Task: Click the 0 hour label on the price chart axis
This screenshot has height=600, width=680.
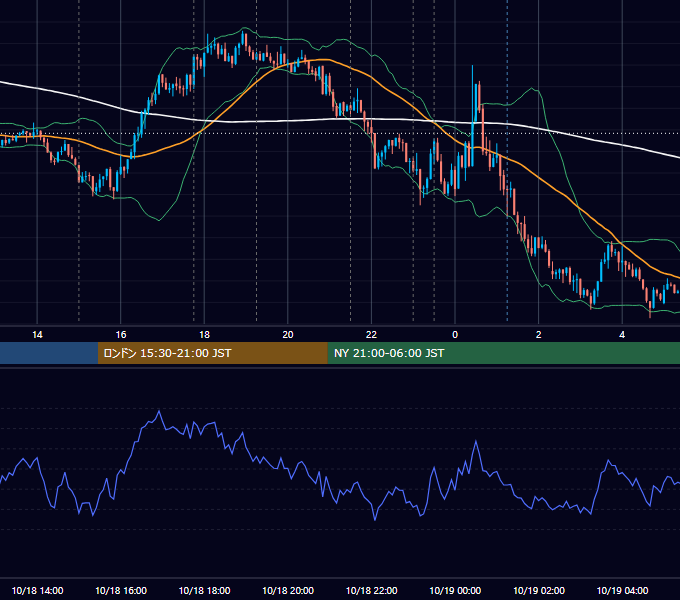Action: 455,335
